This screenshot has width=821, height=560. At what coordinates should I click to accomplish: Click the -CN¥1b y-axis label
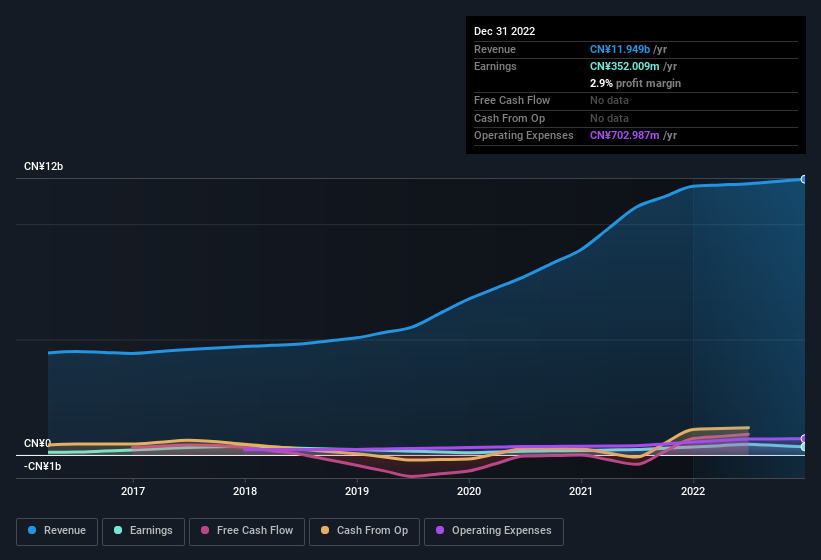pyautogui.click(x=42, y=466)
